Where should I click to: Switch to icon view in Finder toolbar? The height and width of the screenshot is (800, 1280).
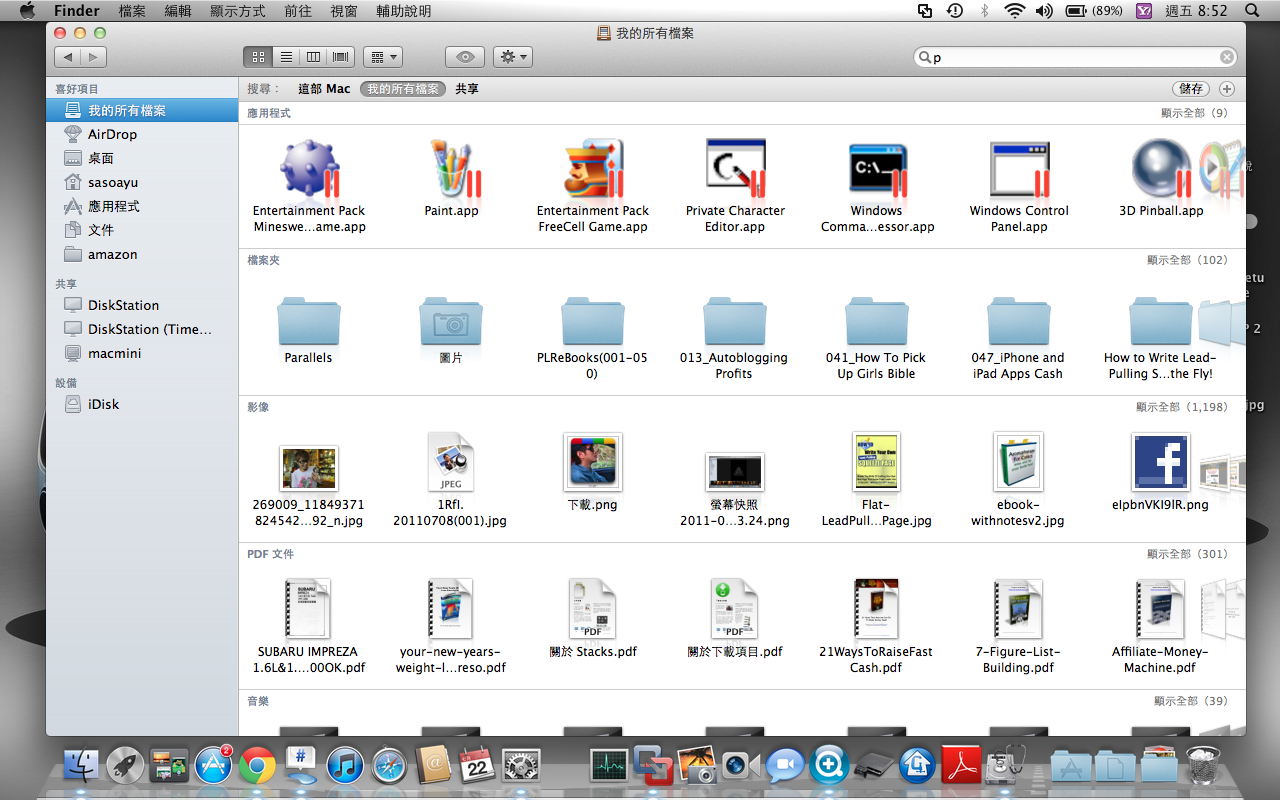(x=258, y=57)
